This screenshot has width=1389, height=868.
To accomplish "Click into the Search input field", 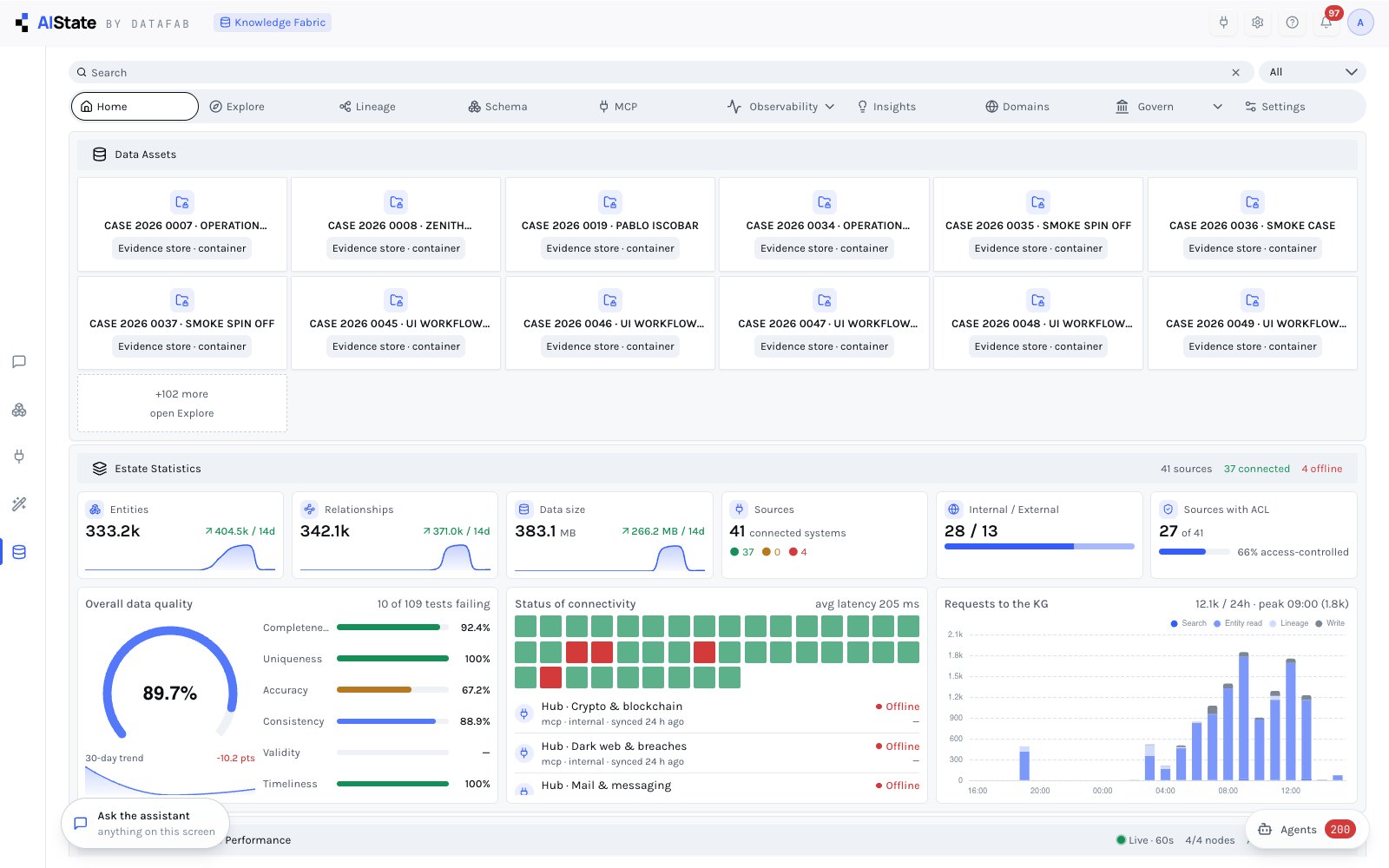I will point(660,72).
